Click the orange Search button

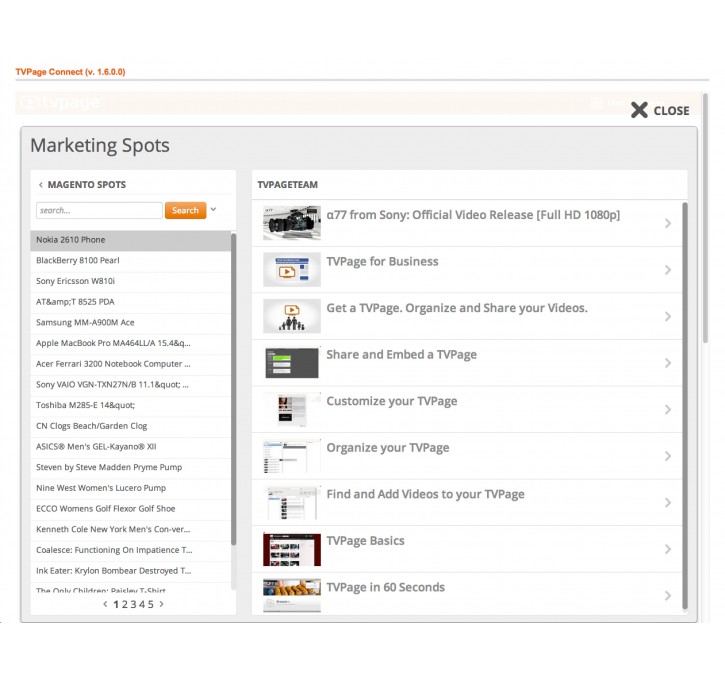[185, 210]
